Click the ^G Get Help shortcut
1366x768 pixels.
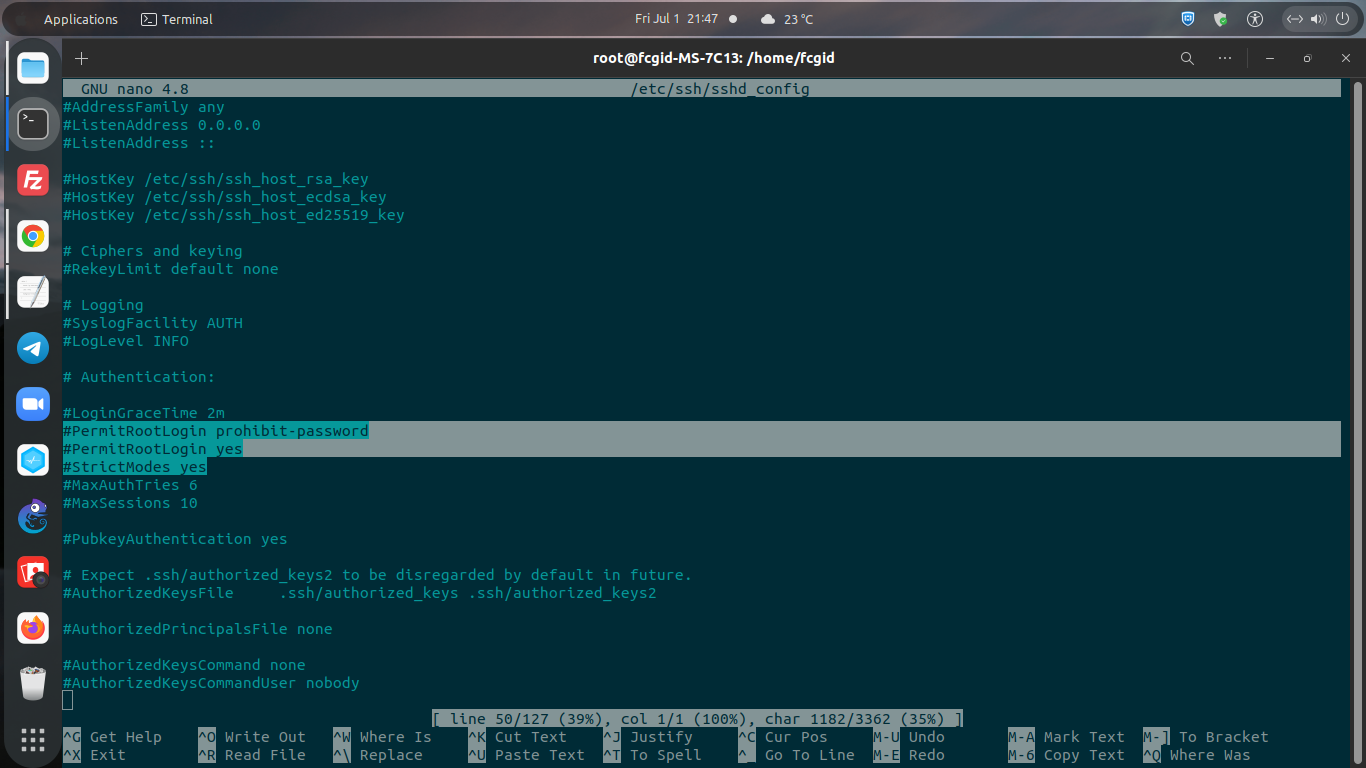[112, 737]
